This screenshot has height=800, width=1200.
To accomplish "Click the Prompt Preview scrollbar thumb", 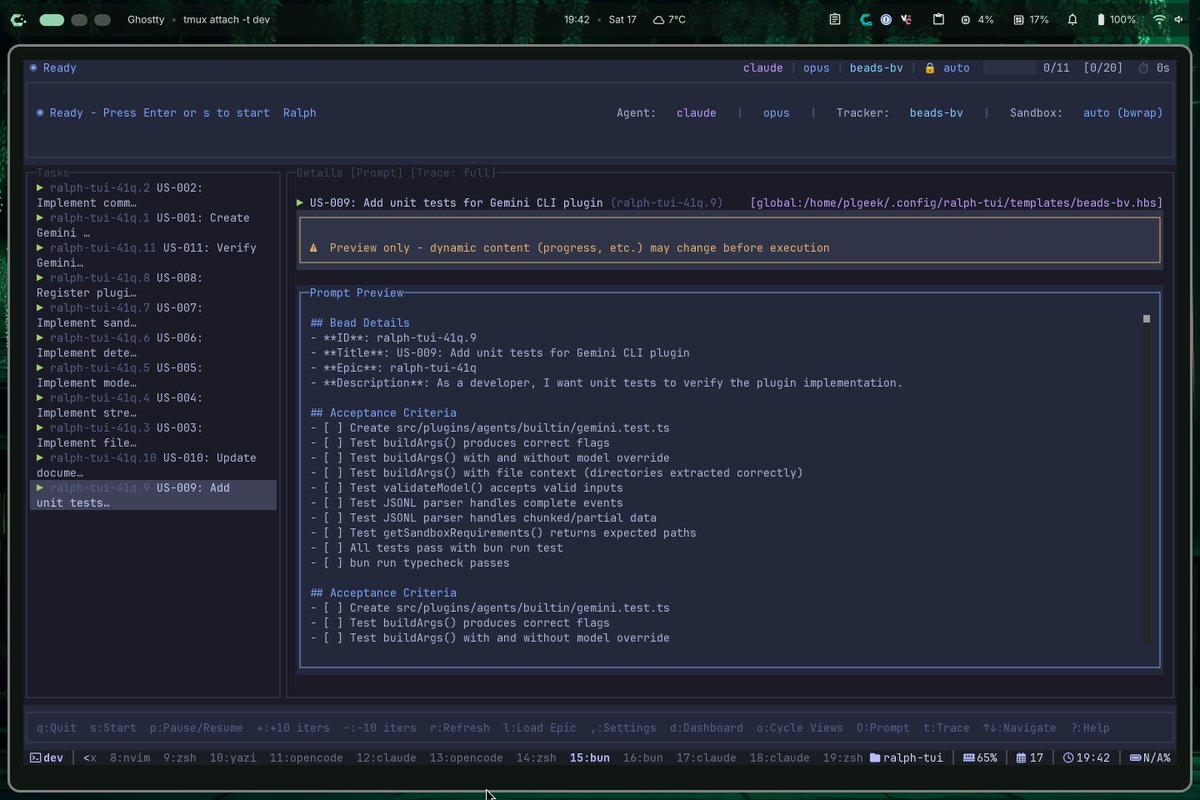I will click(1146, 319).
